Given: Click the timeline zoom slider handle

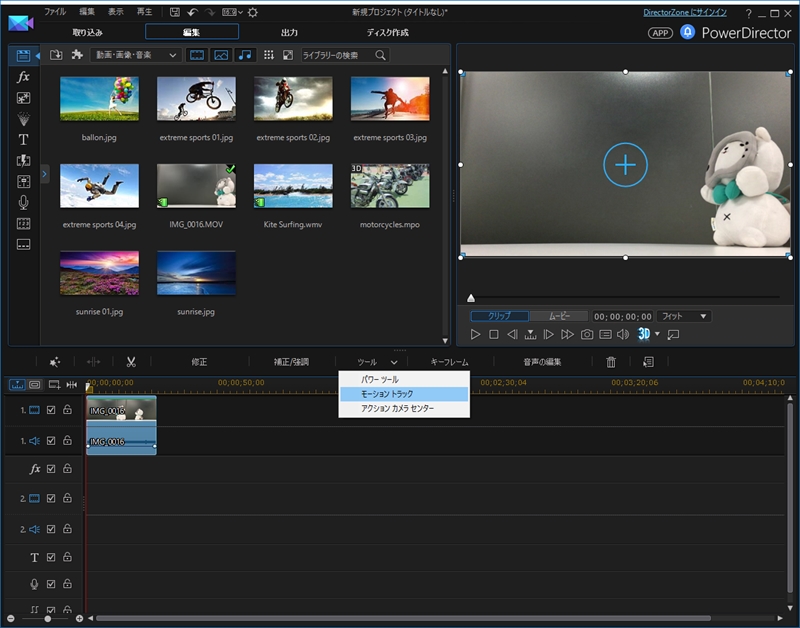Looking at the screenshot, I should click(x=47, y=619).
